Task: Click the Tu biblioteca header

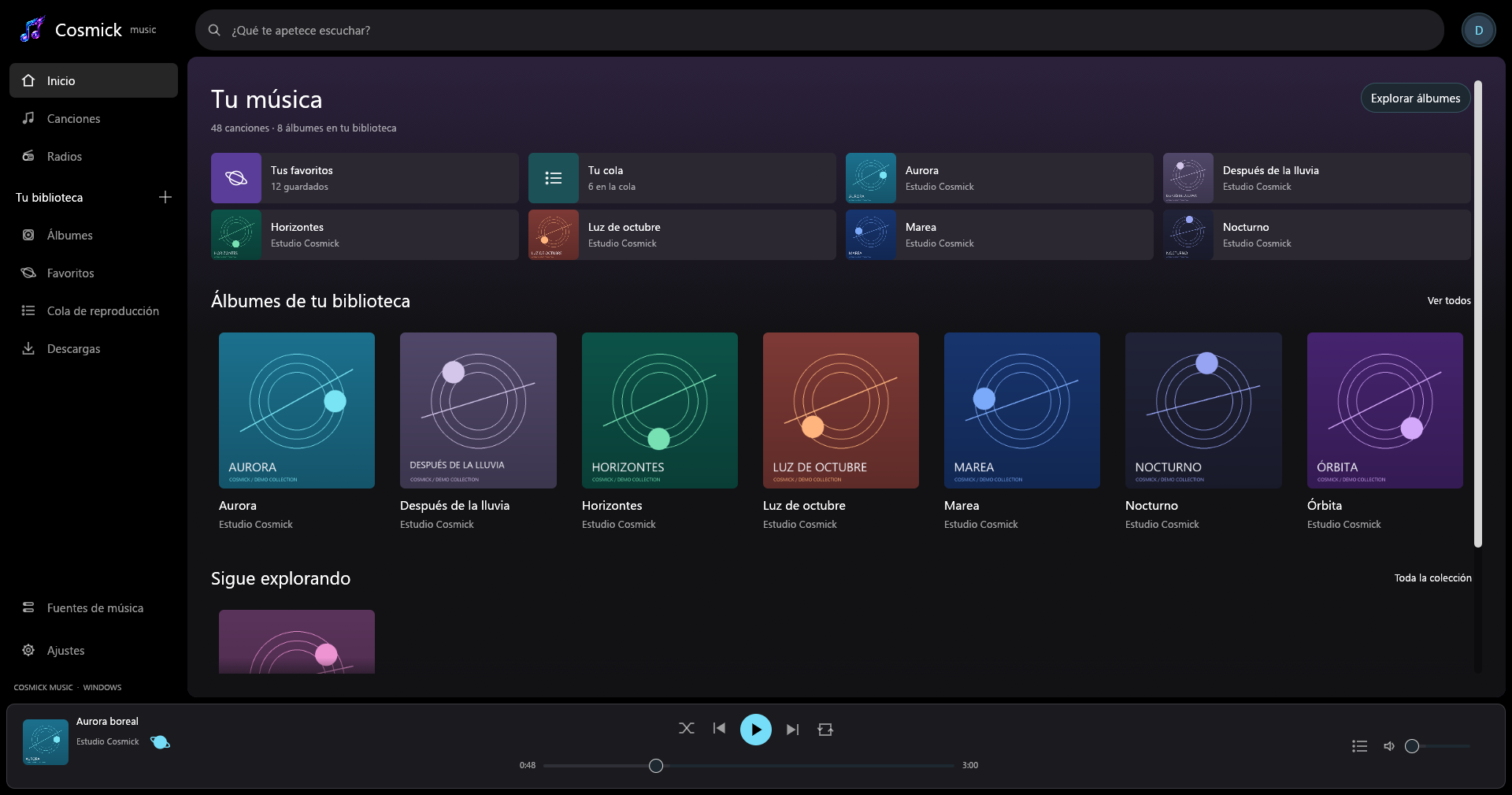Action: coord(49,198)
